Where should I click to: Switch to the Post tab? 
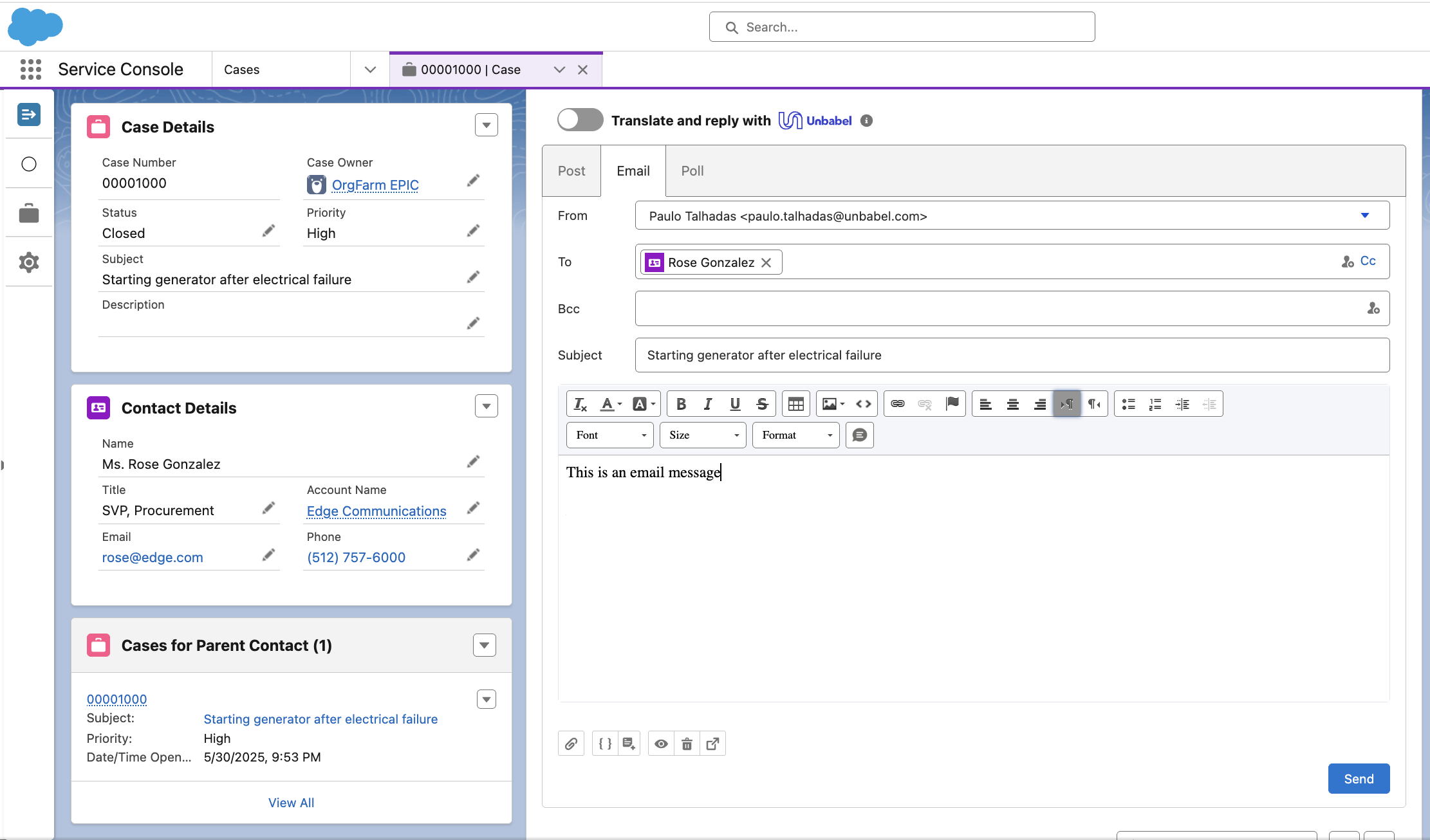(x=571, y=171)
